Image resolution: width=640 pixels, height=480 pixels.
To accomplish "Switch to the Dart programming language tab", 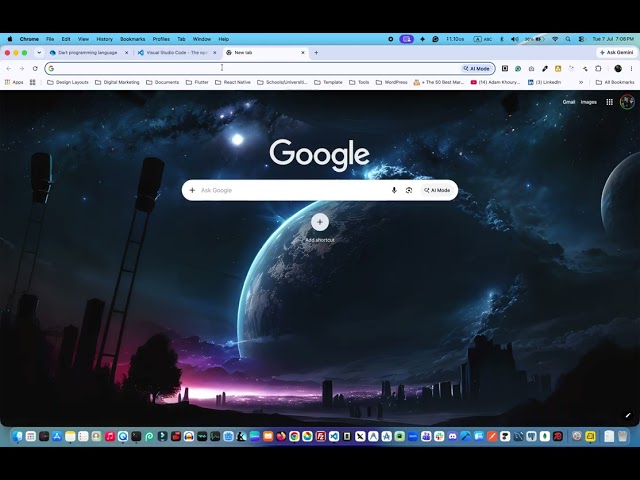I will pos(87,53).
